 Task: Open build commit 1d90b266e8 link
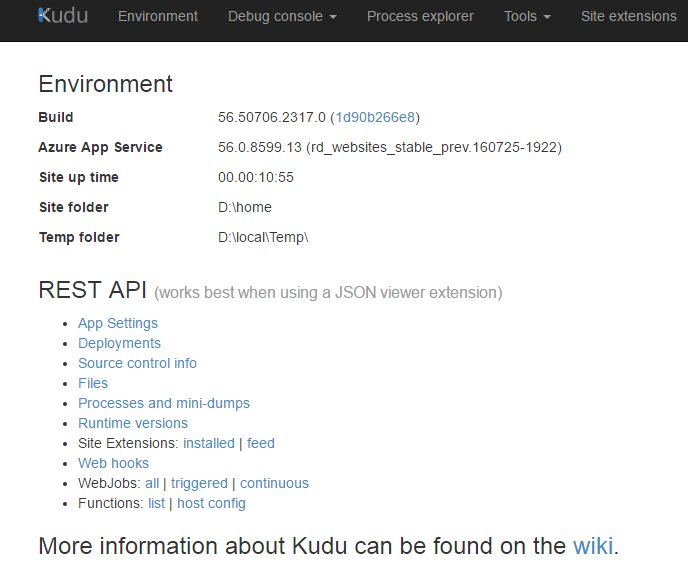(x=375, y=117)
